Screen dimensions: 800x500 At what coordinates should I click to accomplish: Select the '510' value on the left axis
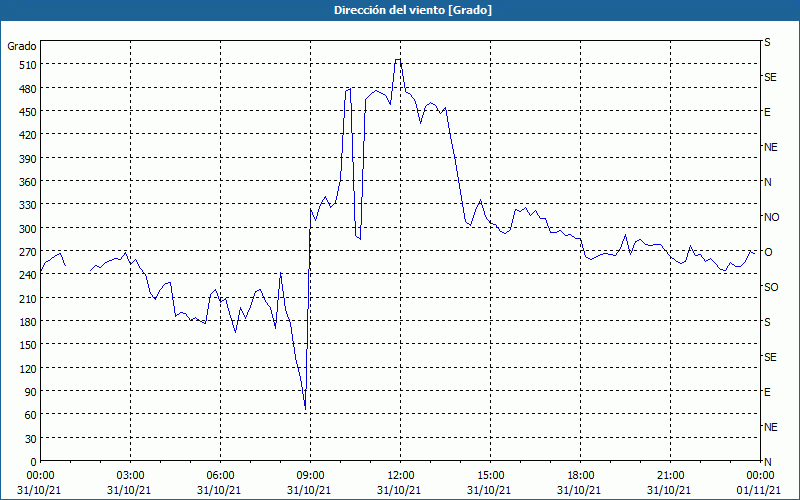(29, 65)
